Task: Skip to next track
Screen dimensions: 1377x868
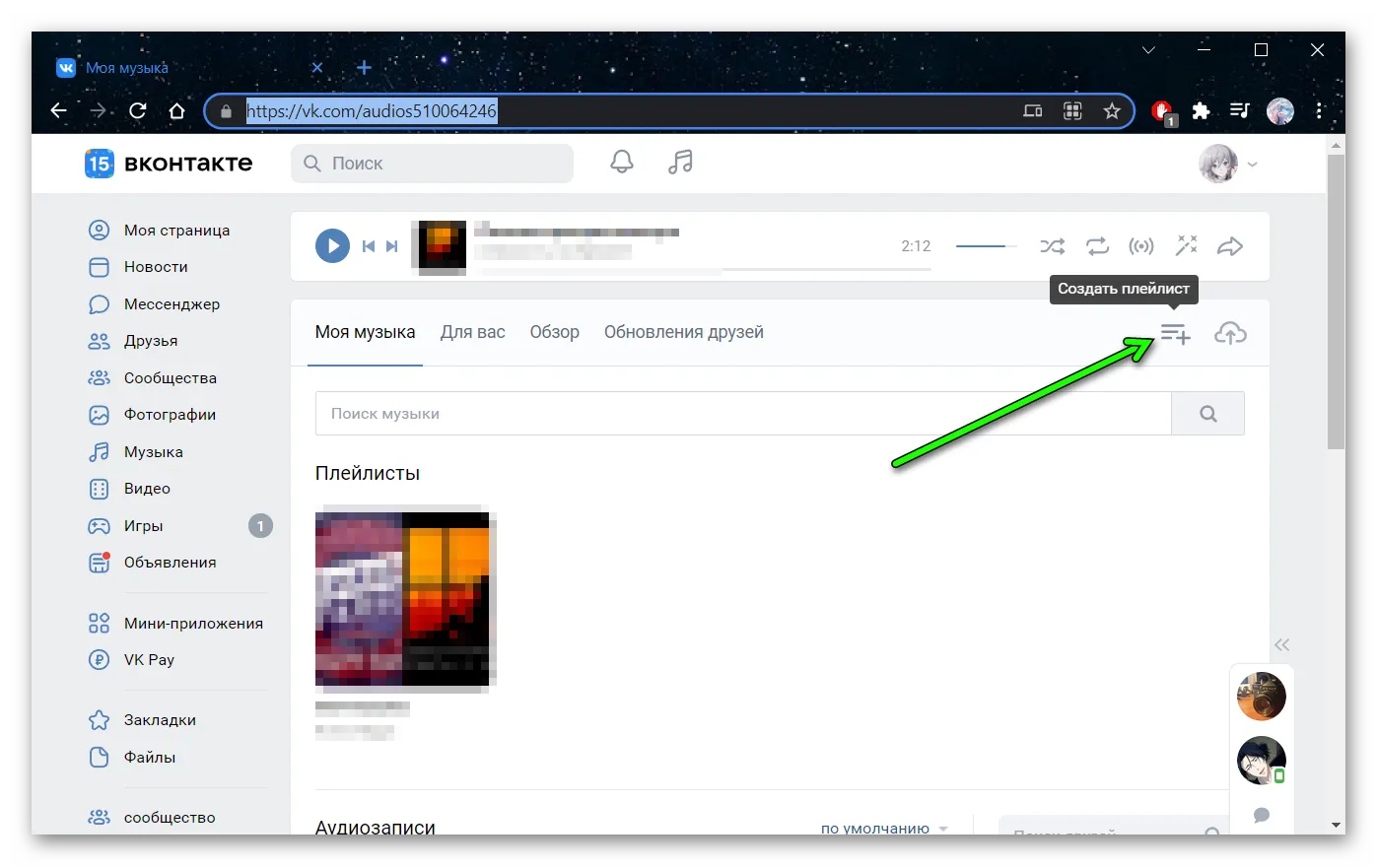Action: pyautogui.click(x=392, y=246)
